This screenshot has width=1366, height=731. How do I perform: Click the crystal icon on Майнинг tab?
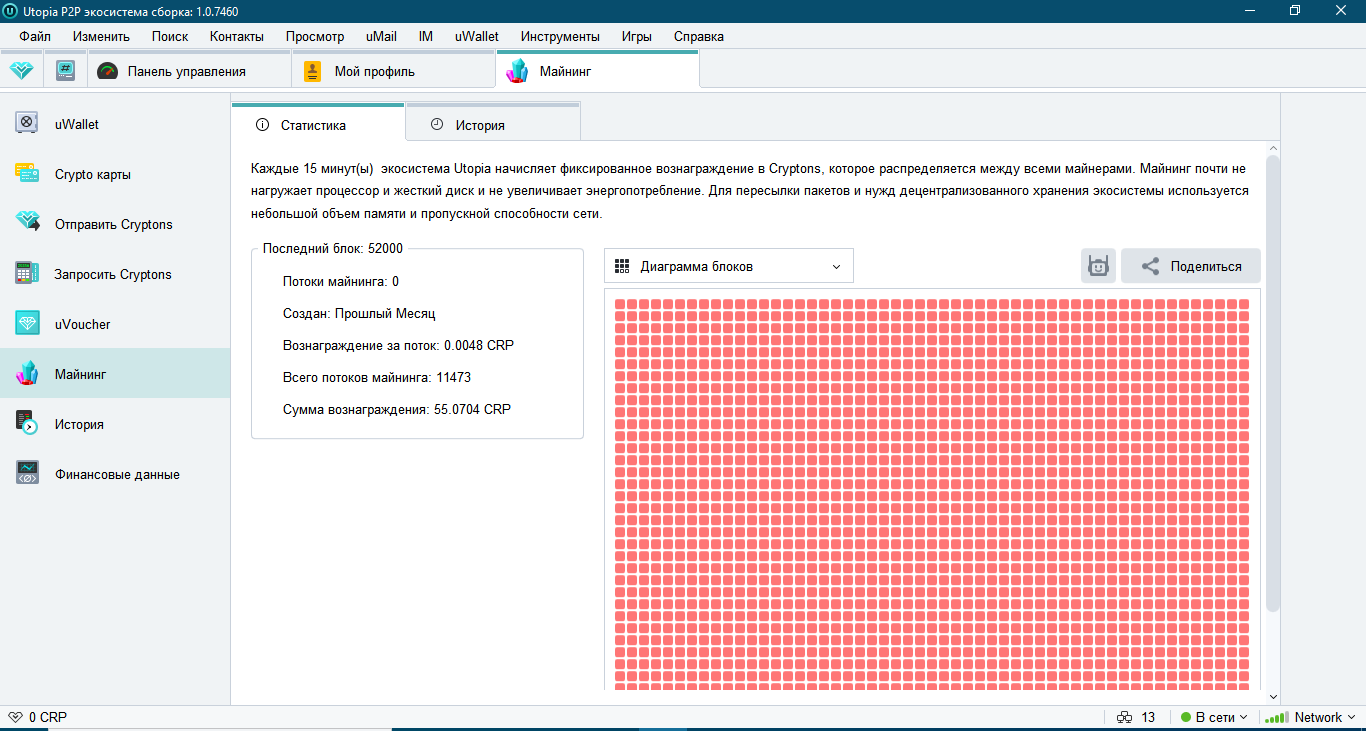coord(517,71)
